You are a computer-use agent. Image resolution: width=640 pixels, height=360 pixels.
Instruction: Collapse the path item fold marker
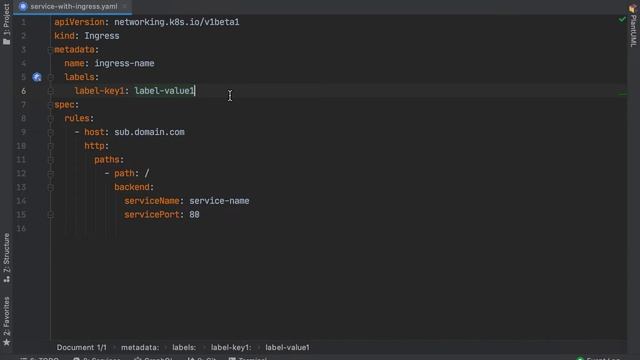(51, 173)
